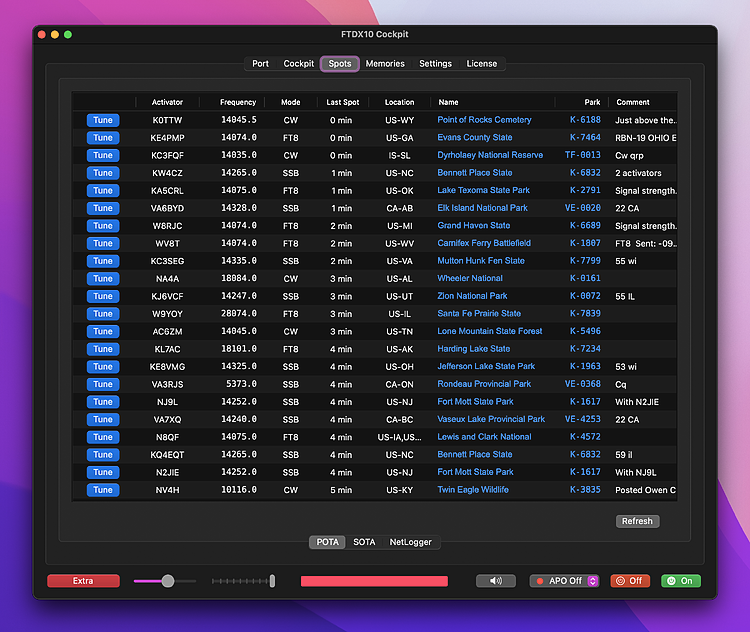Sort spots by Frequency column
Viewport: 750px width, 632px height.
(238, 102)
